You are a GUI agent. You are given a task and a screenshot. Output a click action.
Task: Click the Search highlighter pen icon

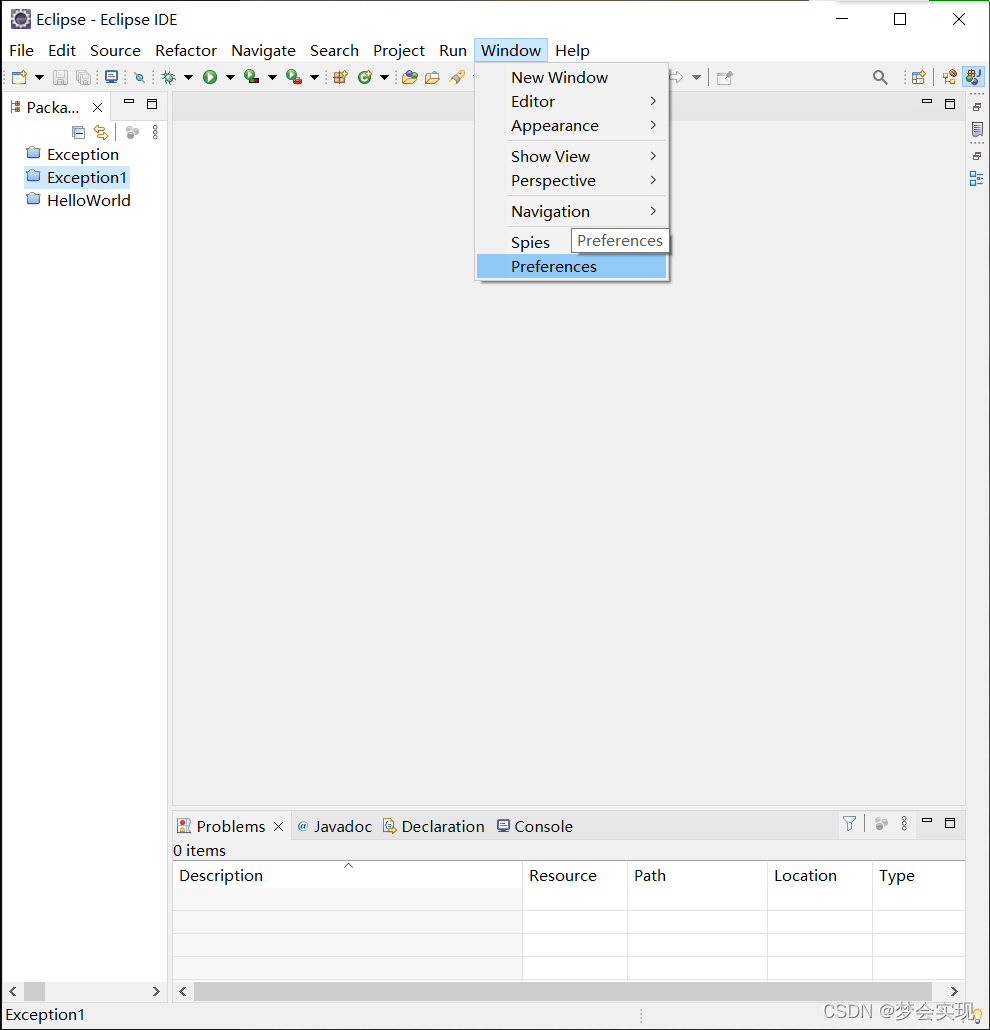tap(457, 78)
